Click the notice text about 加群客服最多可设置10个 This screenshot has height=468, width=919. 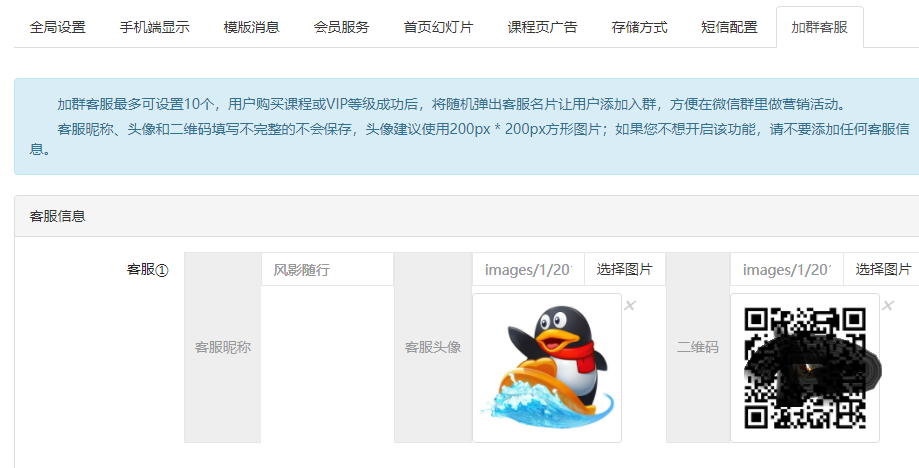[x=452, y=104]
